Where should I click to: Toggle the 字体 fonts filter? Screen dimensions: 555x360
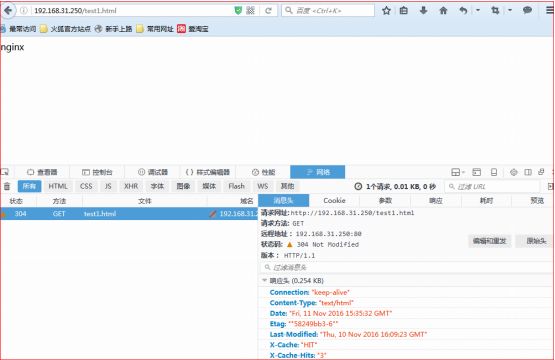point(157,186)
